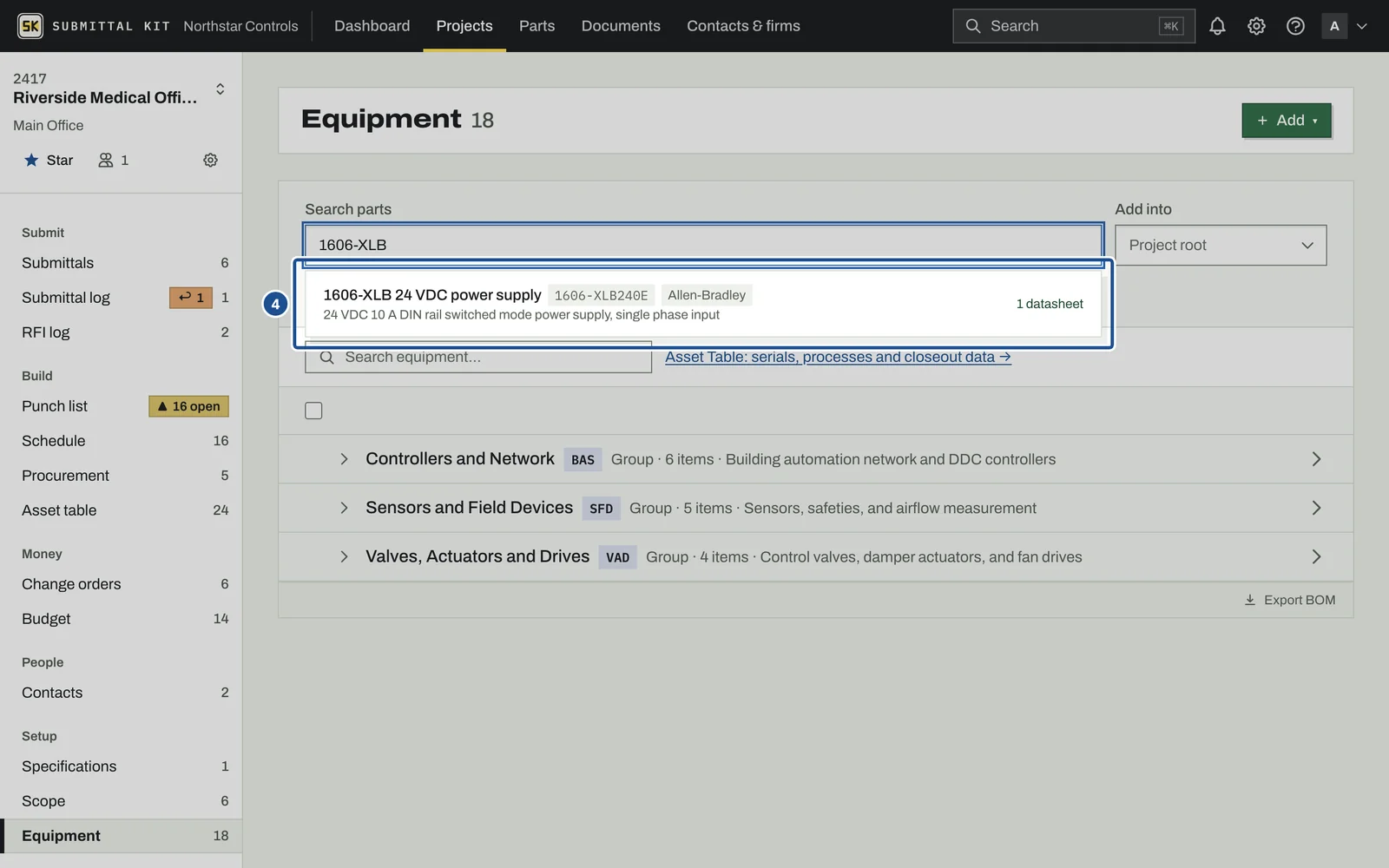Screen dimensions: 1389x868
Task: Open the project switcher arrows
Action: click(x=221, y=89)
